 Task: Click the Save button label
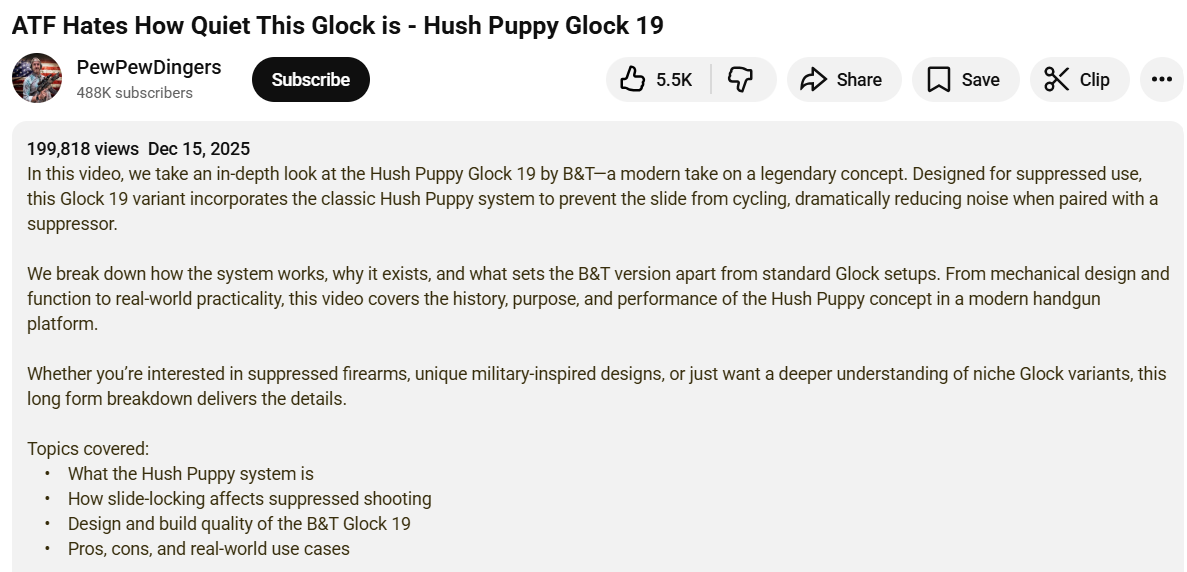click(x=980, y=80)
